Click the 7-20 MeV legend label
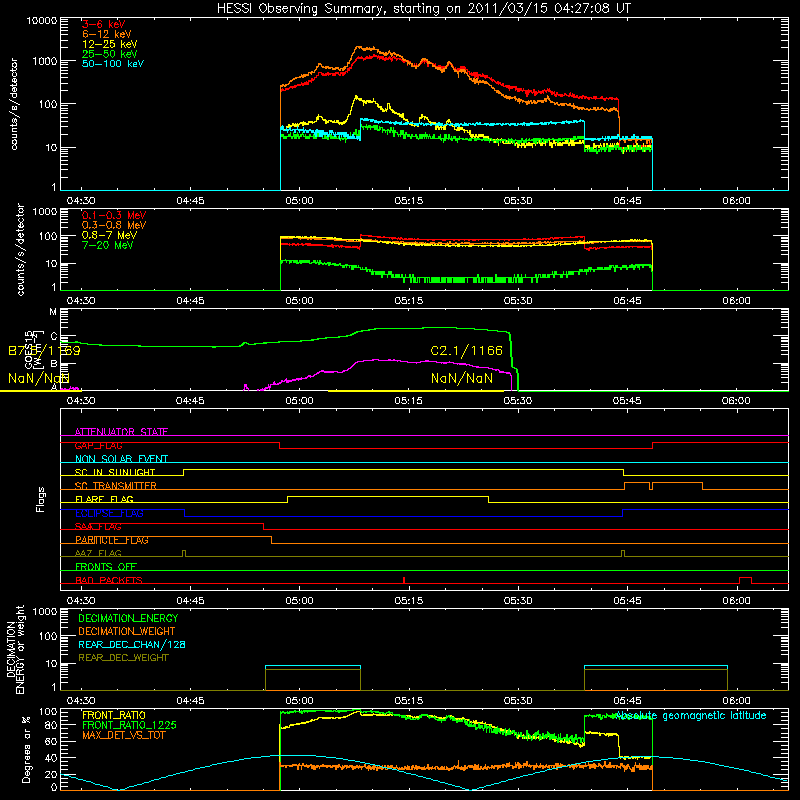 click(x=107, y=245)
